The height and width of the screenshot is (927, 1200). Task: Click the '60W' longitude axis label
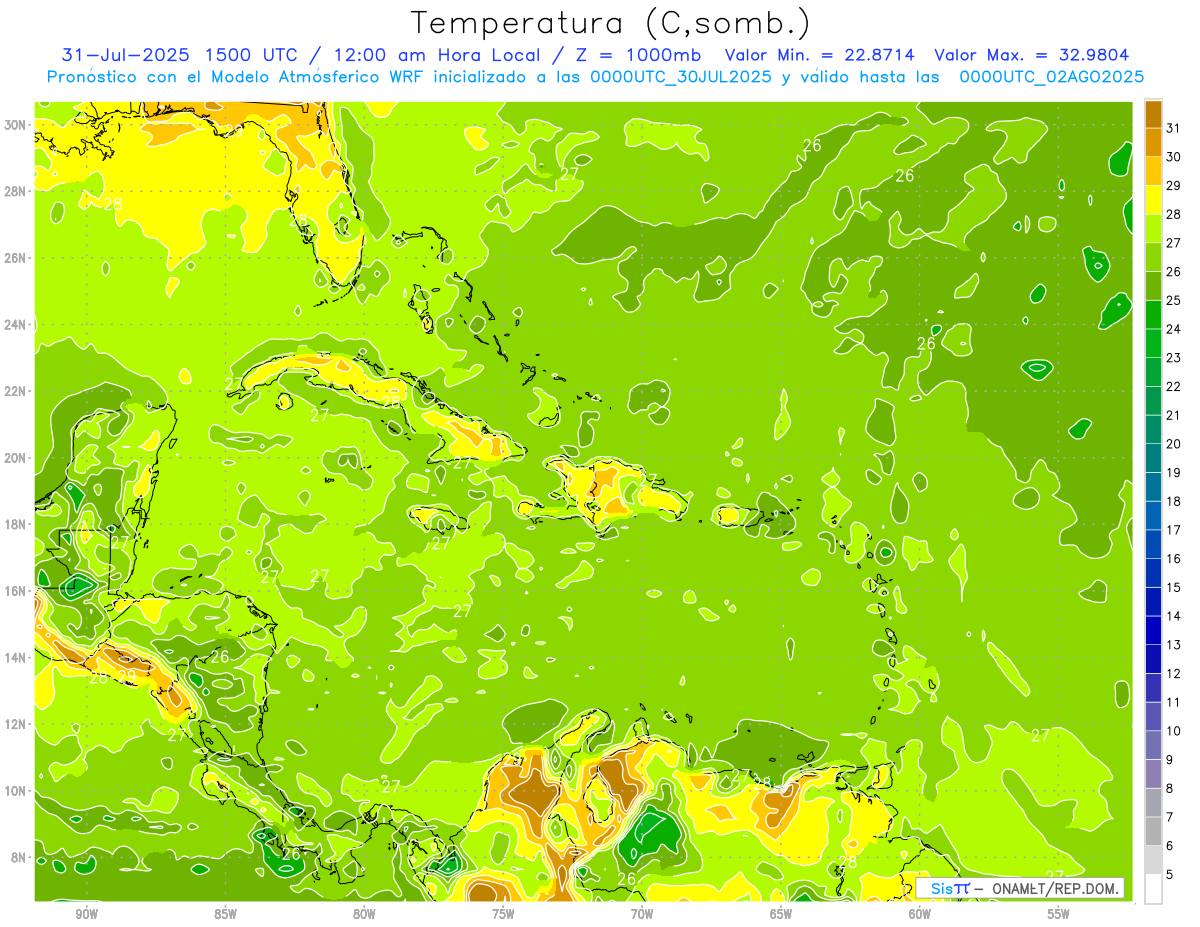click(920, 914)
